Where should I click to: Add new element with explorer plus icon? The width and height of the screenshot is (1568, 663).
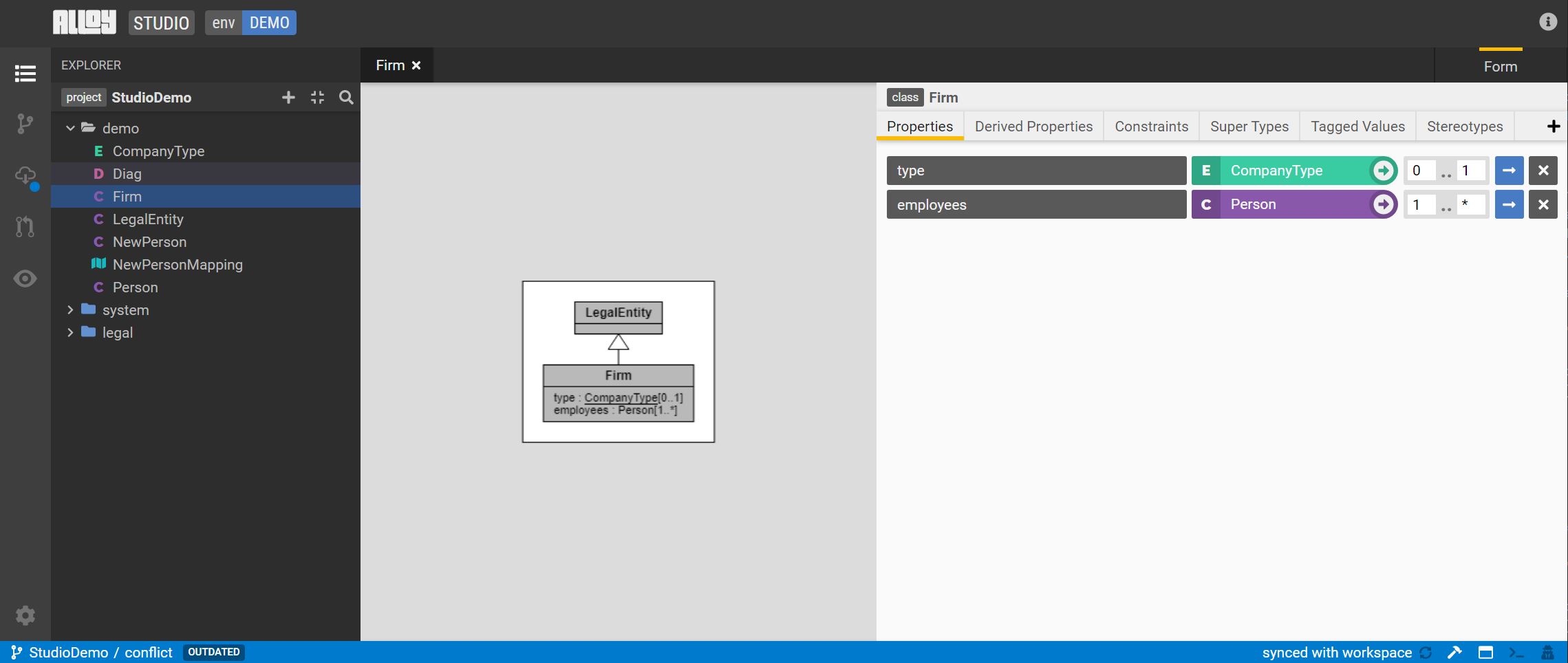(x=289, y=97)
